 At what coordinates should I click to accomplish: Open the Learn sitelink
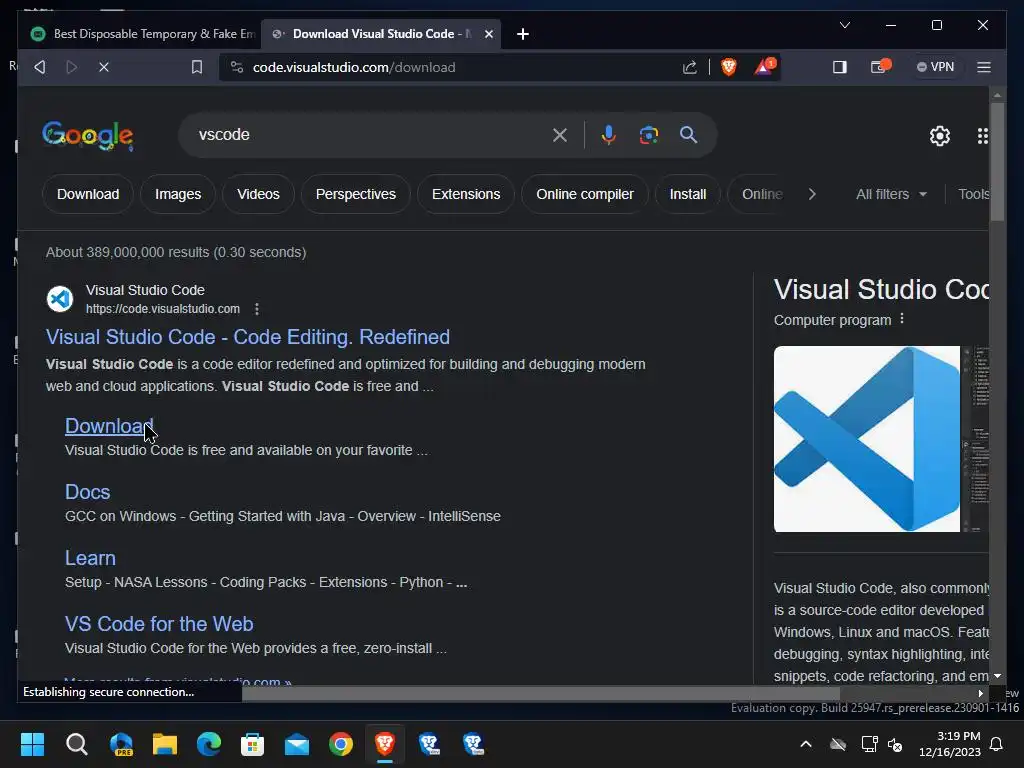click(90, 558)
